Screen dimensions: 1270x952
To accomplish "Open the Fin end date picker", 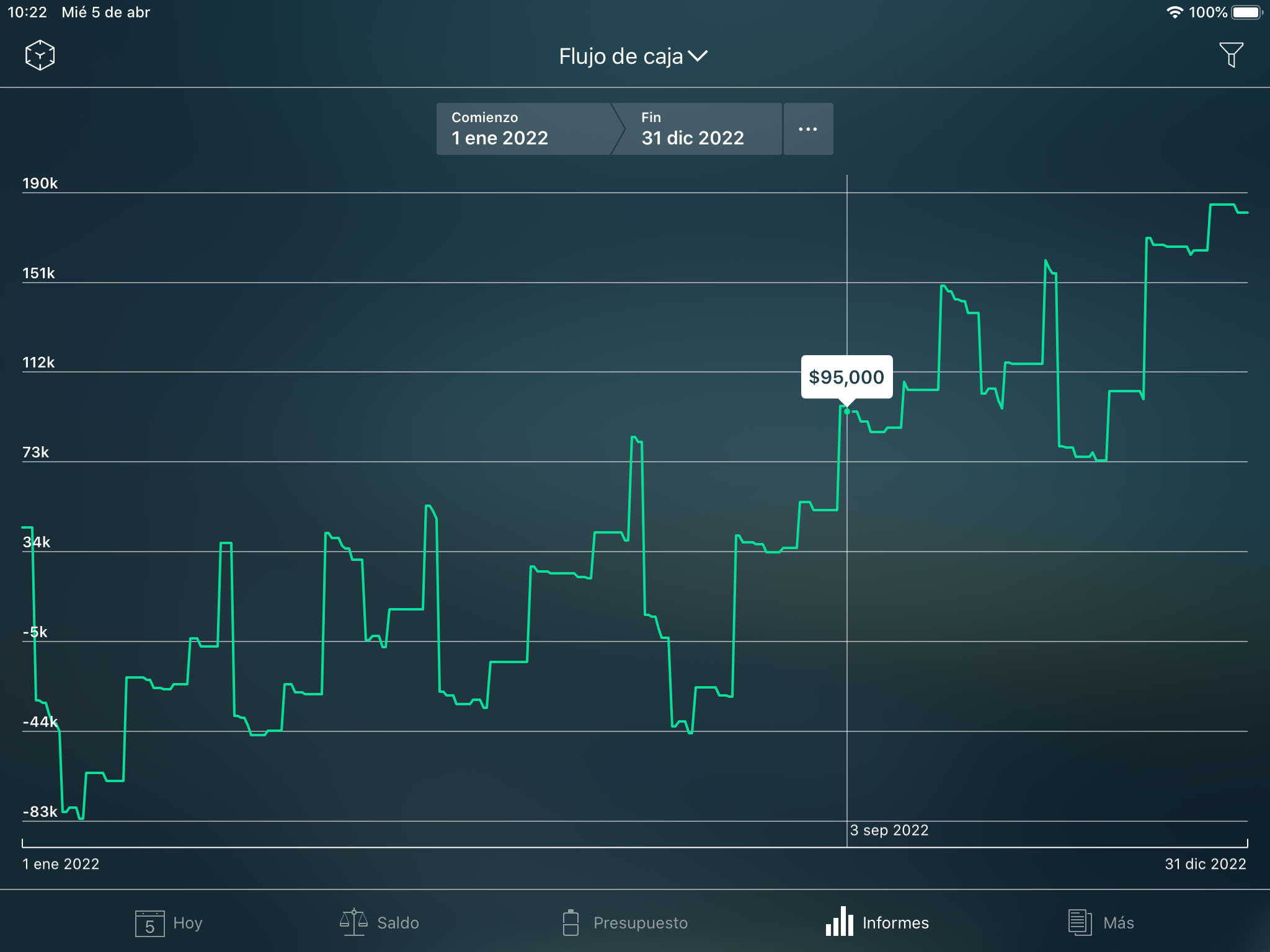I will click(693, 128).
